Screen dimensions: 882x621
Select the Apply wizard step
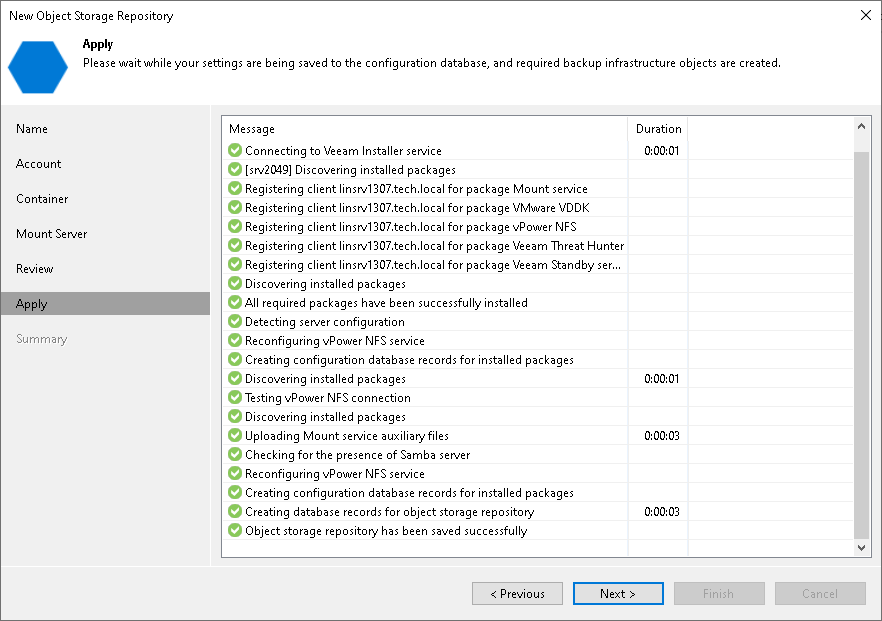pyautogui.click(x=106, y=304)
